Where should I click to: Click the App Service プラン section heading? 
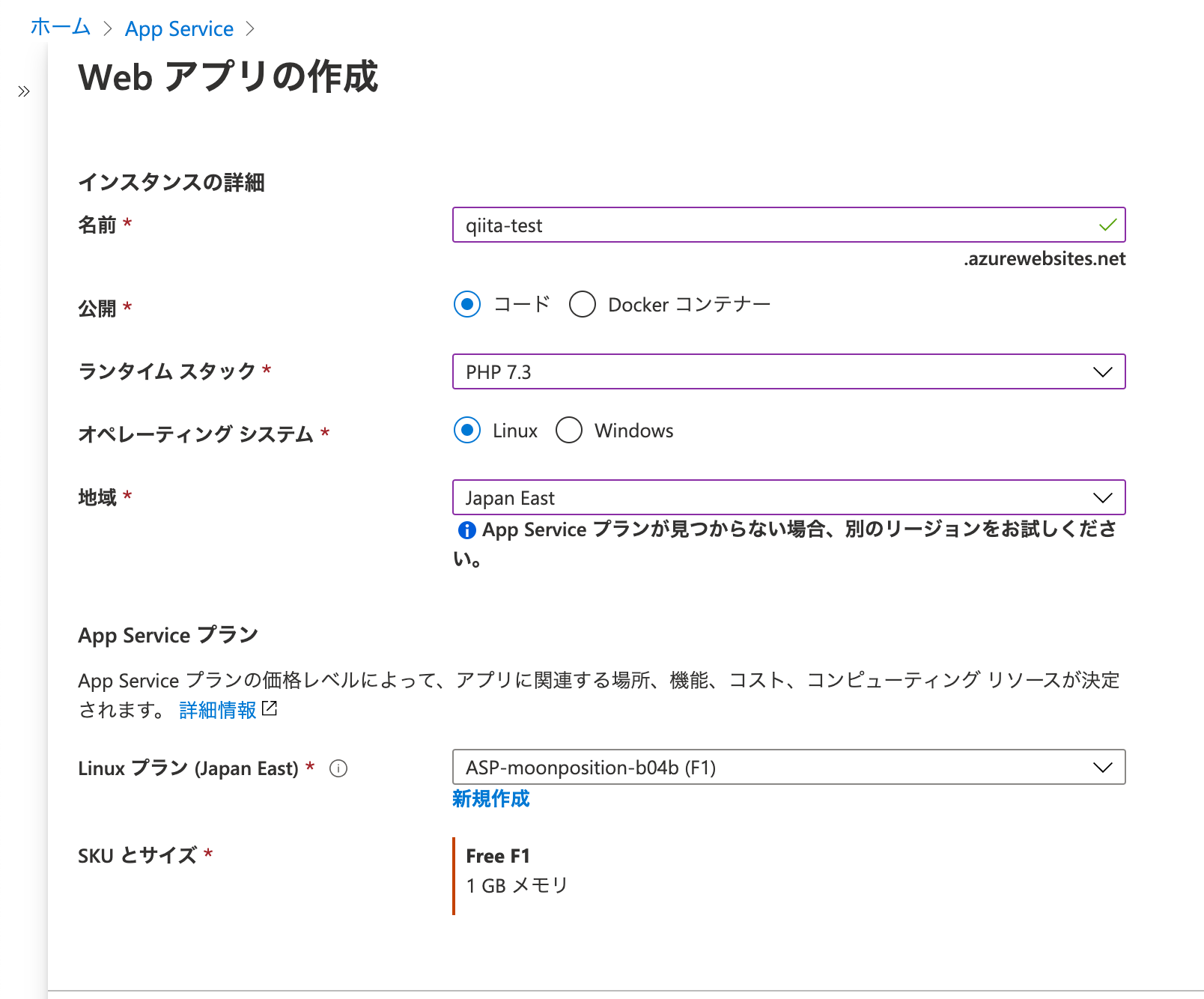tap(168, 635)
